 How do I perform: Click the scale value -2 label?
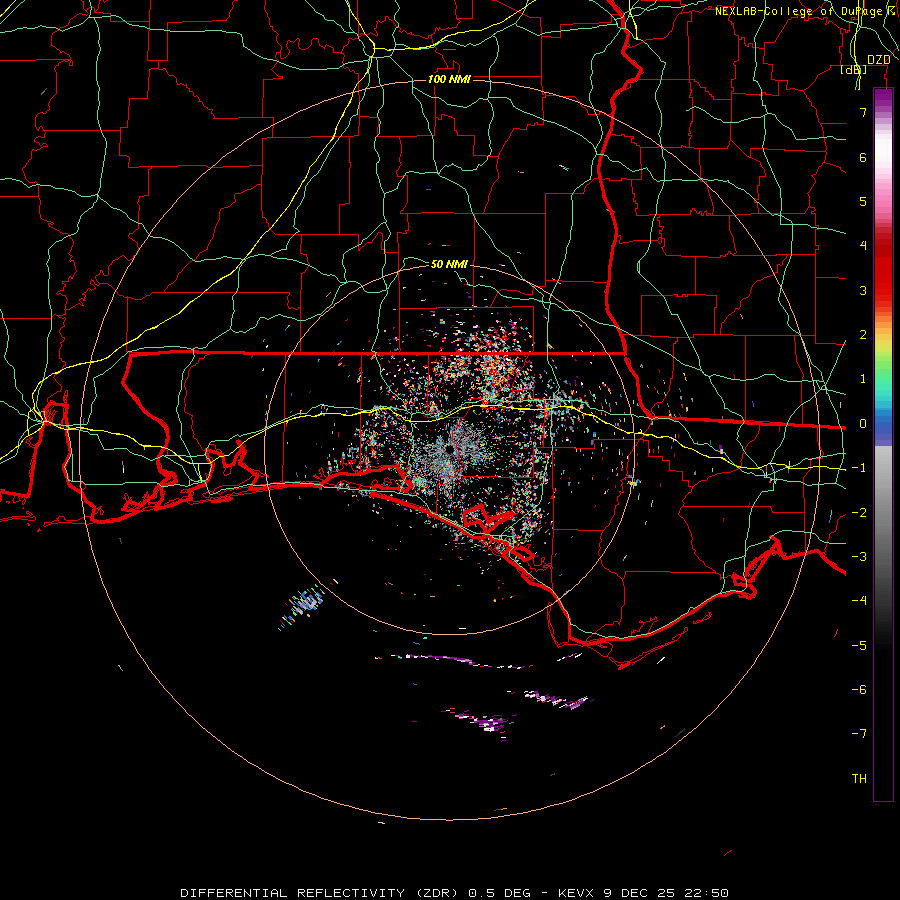click(859, 513)
